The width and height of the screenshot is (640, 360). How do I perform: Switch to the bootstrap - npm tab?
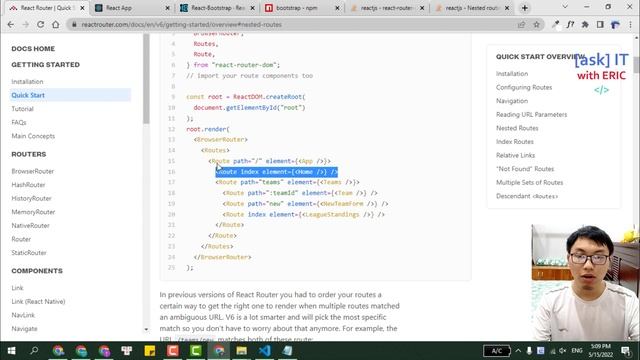302,8
